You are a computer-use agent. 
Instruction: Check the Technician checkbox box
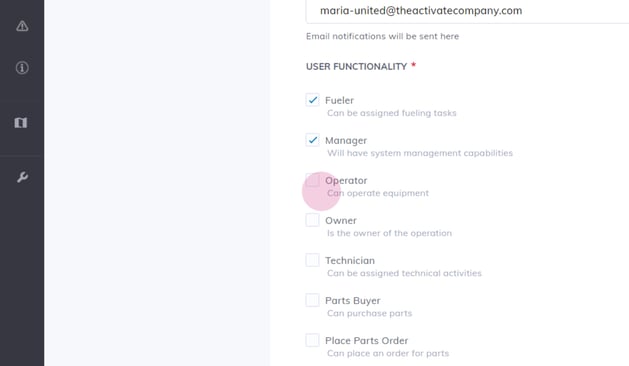click(312, 260)
